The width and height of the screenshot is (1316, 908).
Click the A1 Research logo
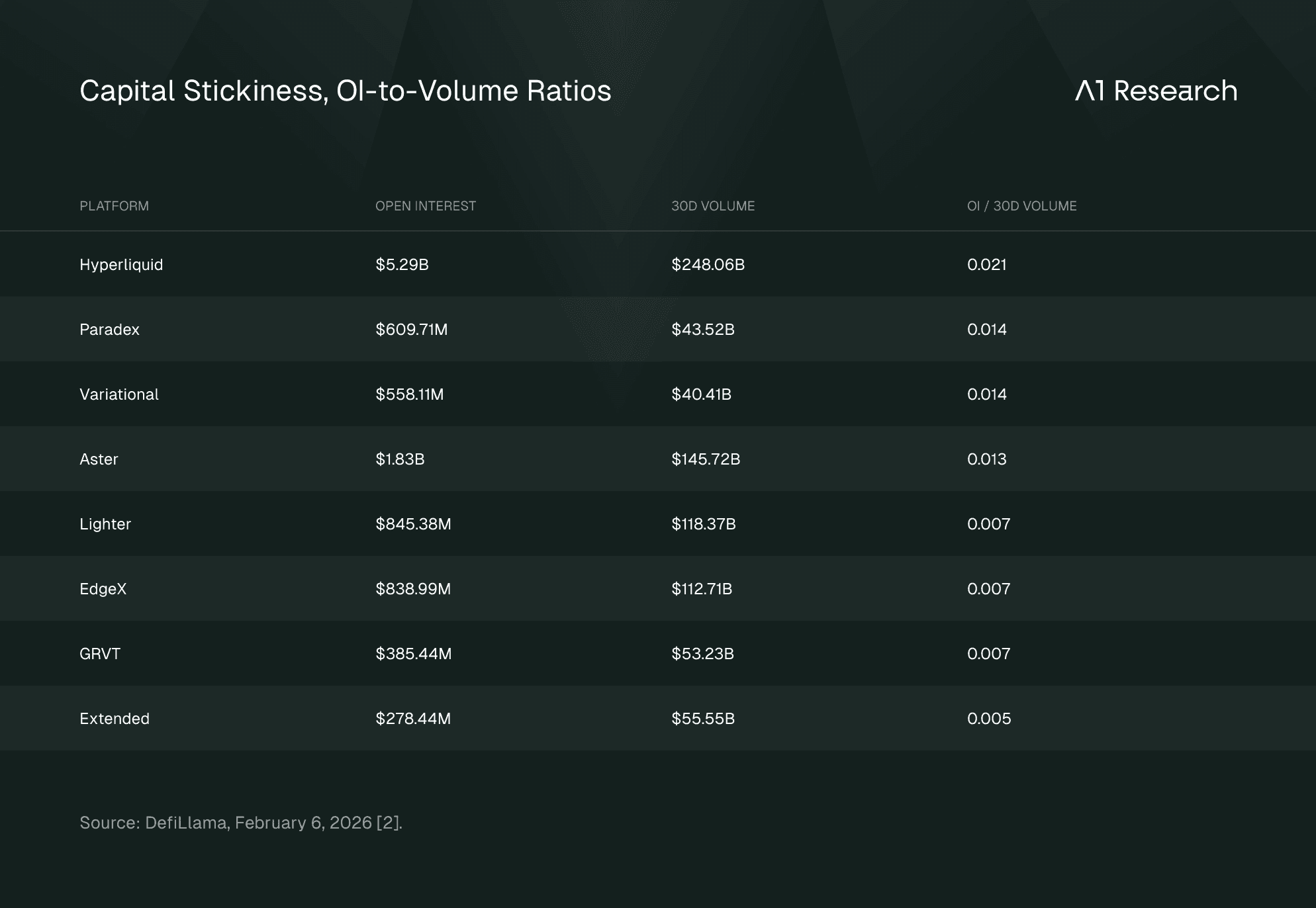(1156, 91)
